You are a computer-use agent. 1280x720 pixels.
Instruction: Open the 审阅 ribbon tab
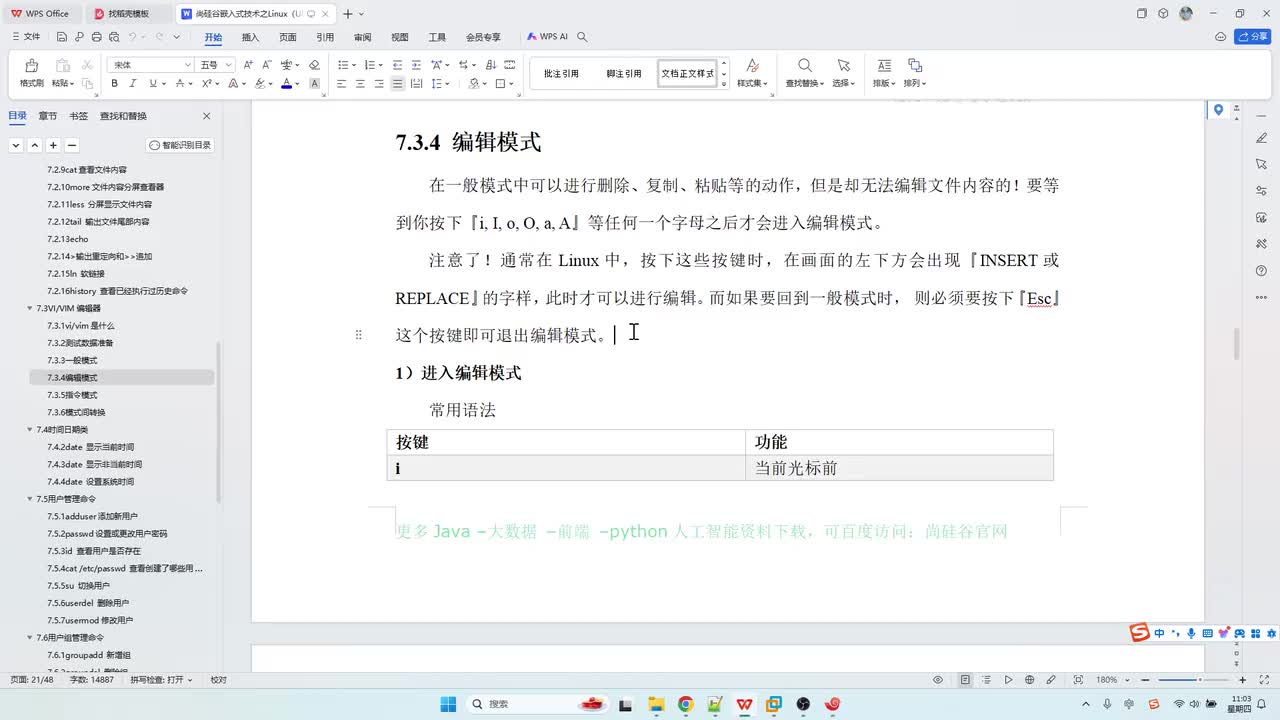click(362, 37)
